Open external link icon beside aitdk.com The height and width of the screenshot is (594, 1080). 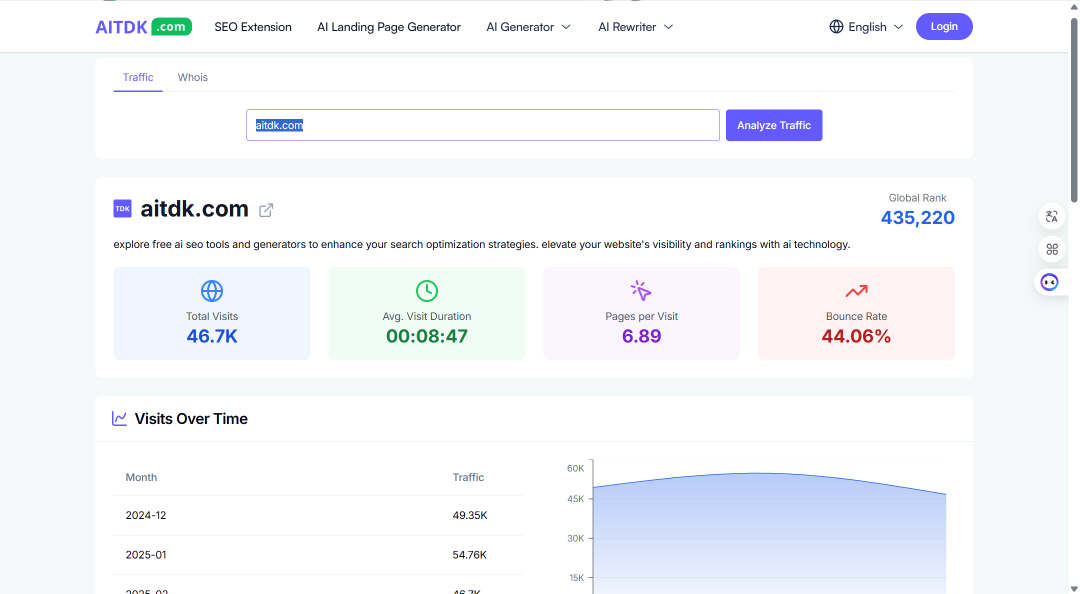pos(266,210)
